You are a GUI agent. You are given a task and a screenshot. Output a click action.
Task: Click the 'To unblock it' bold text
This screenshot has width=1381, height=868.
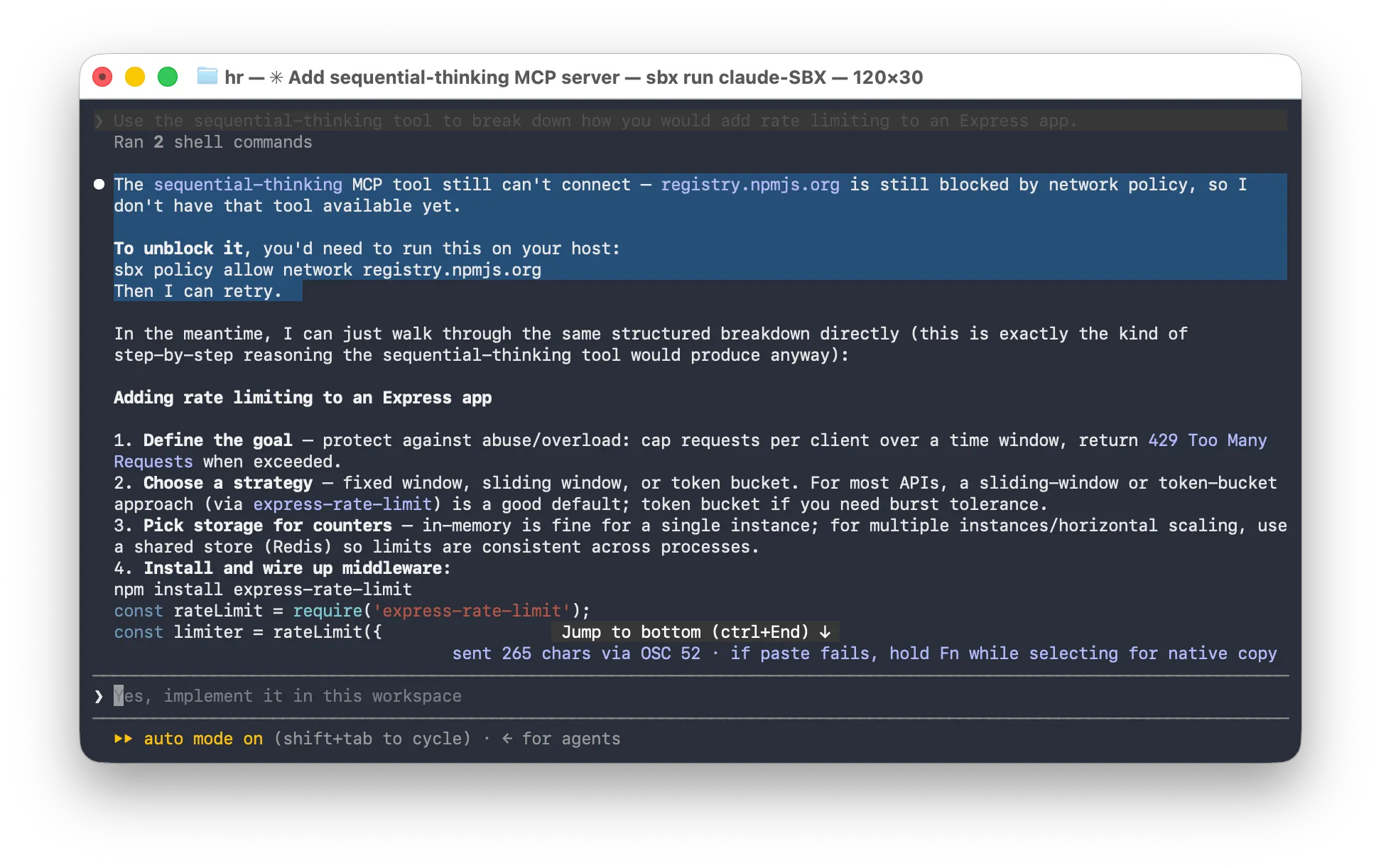tap(178, 249)
